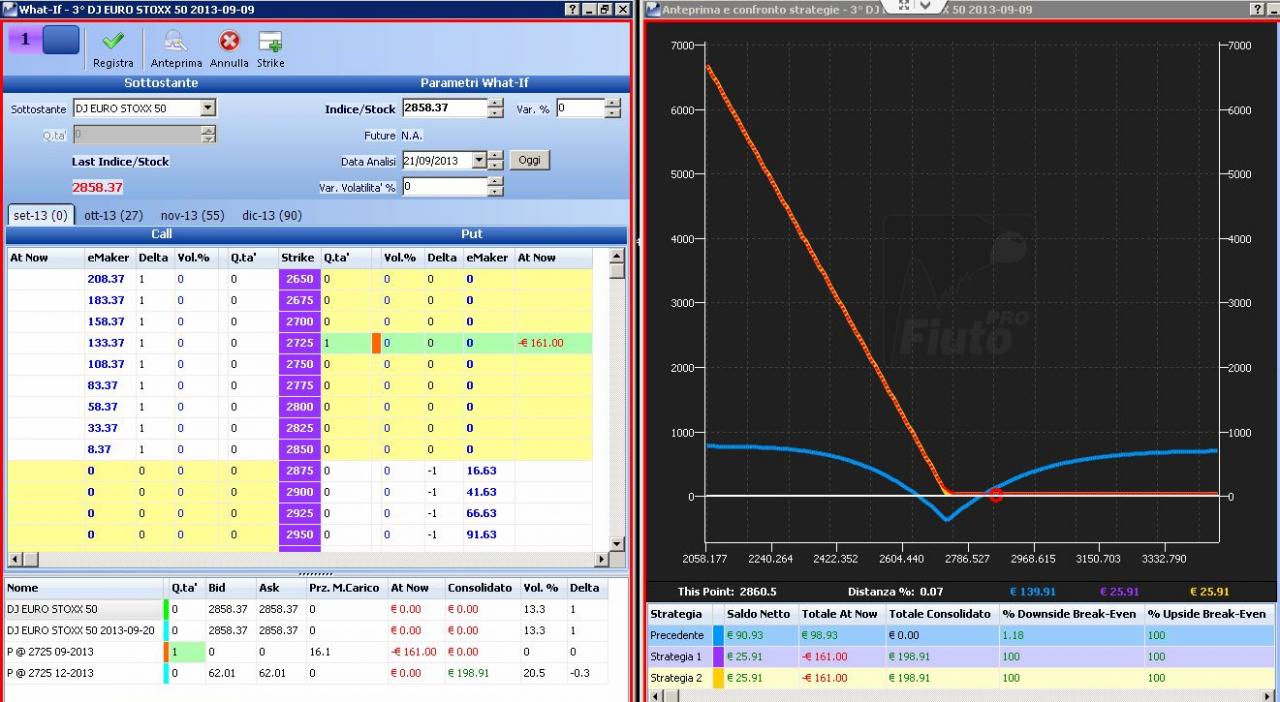Image resolution: width=1280 pixels, height=702 pixels.
Task: Select the blank blue strategy button
Action: [x=60, y=39]
